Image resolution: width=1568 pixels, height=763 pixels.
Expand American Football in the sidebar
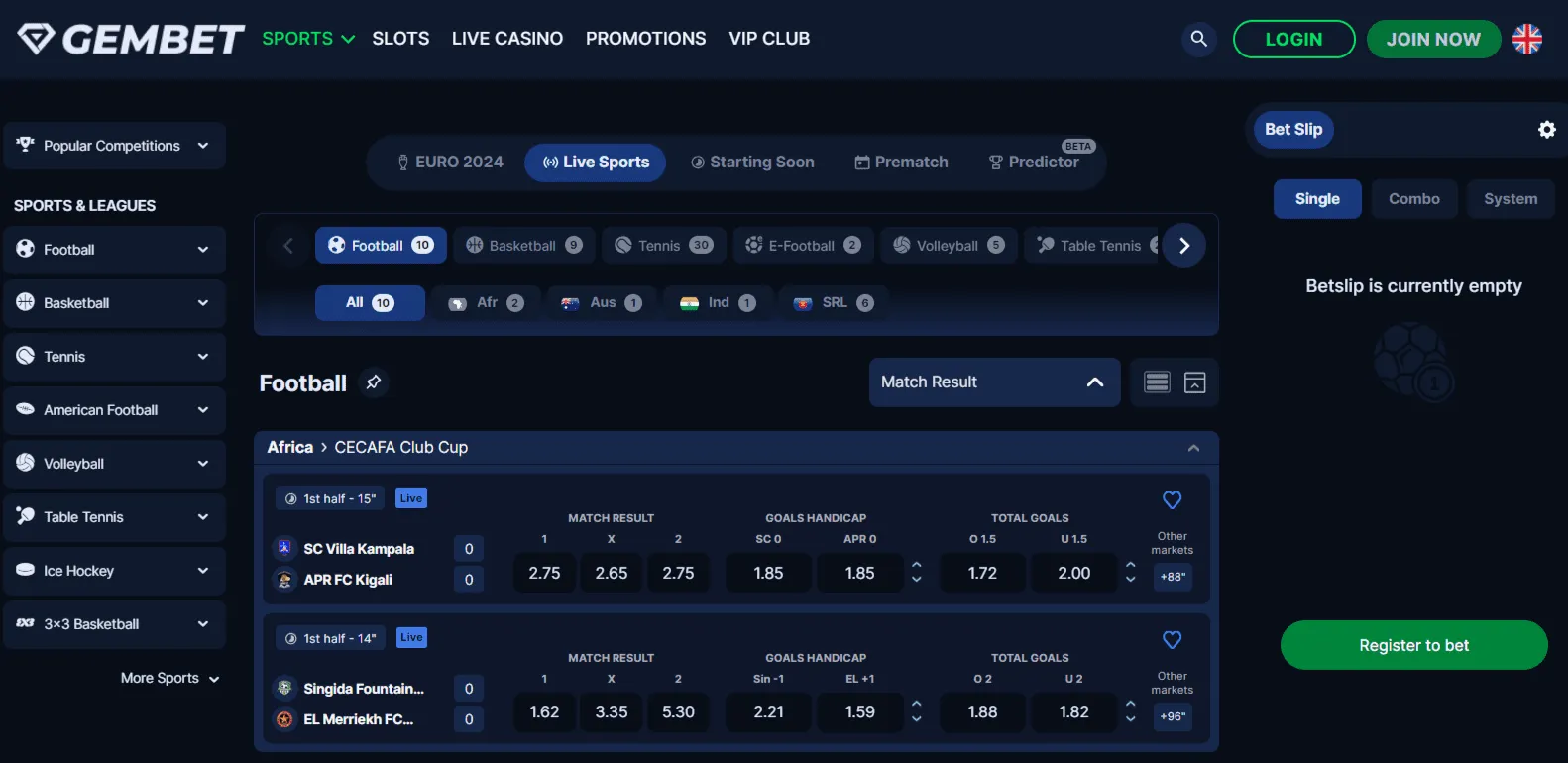115,410
